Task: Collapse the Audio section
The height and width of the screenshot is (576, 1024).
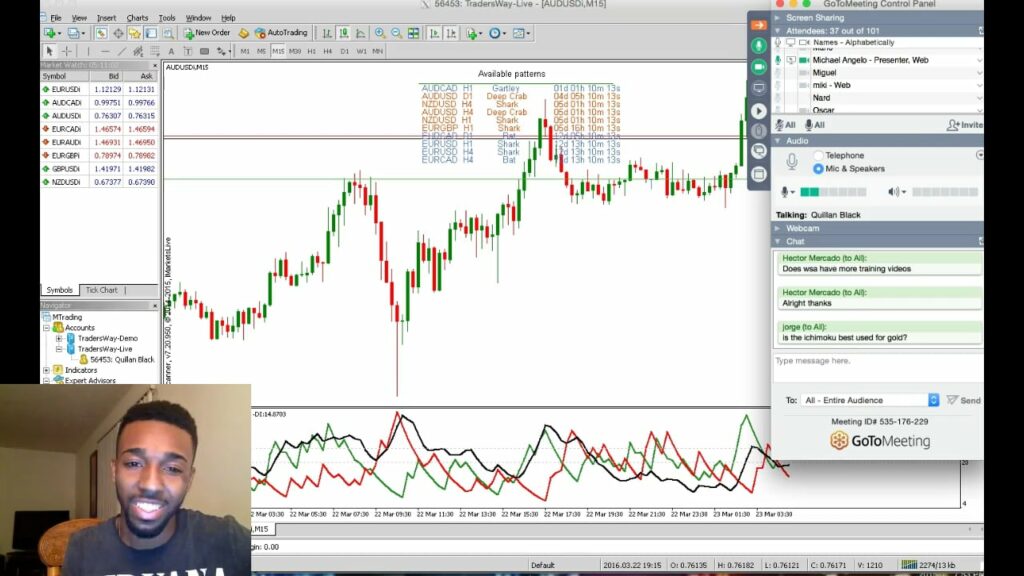Action: (x=778, y=141)
